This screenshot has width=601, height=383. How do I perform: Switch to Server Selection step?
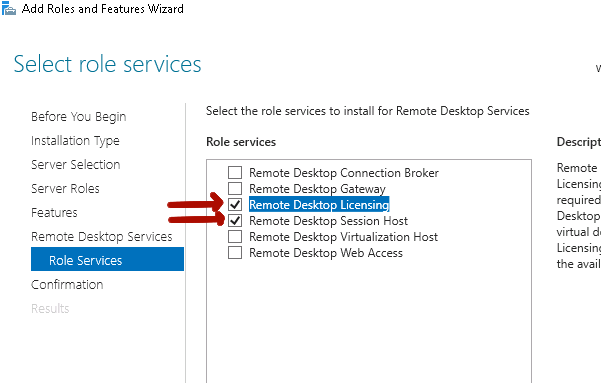pos(76,164)
